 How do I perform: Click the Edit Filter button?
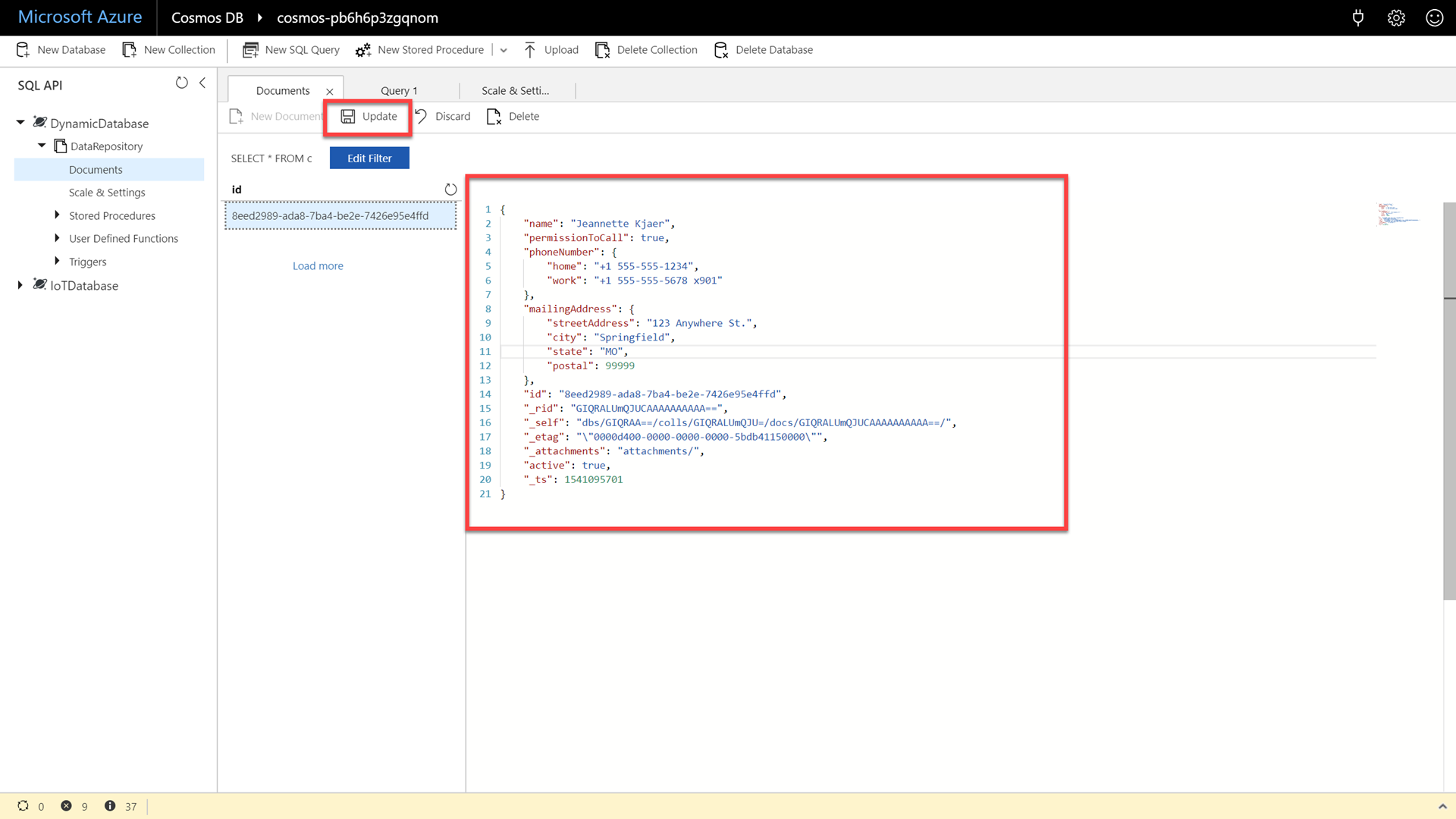click(369, 158)
